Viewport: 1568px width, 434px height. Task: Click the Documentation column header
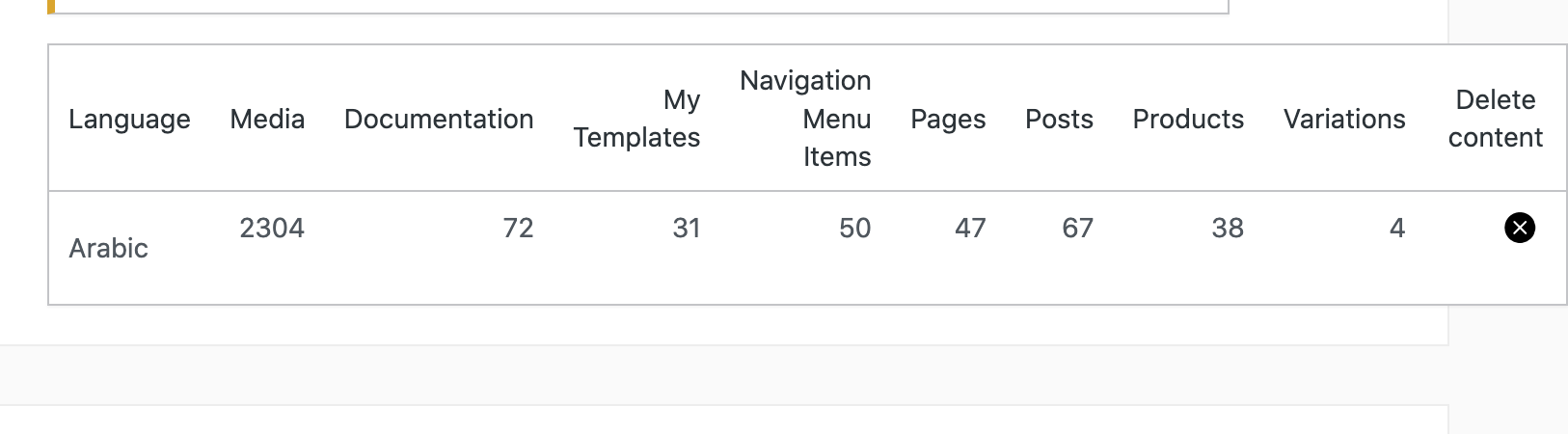439,119
